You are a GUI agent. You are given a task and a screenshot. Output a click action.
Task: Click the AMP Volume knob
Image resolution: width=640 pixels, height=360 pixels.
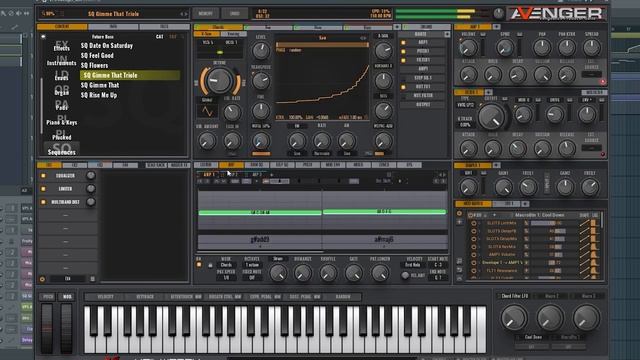click(468, 48)
